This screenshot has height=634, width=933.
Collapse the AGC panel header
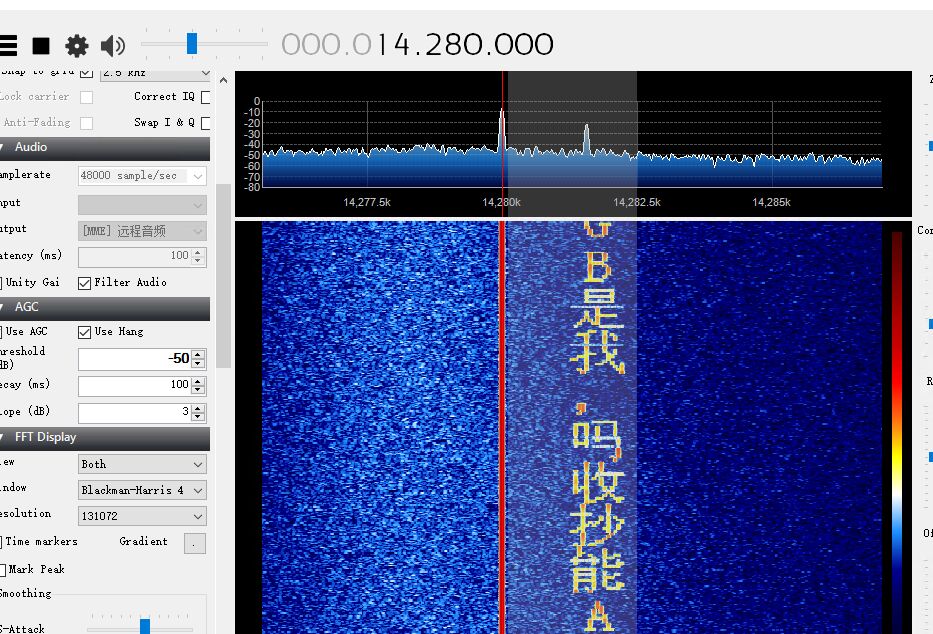pyautogui.click(x=105, y=308)
